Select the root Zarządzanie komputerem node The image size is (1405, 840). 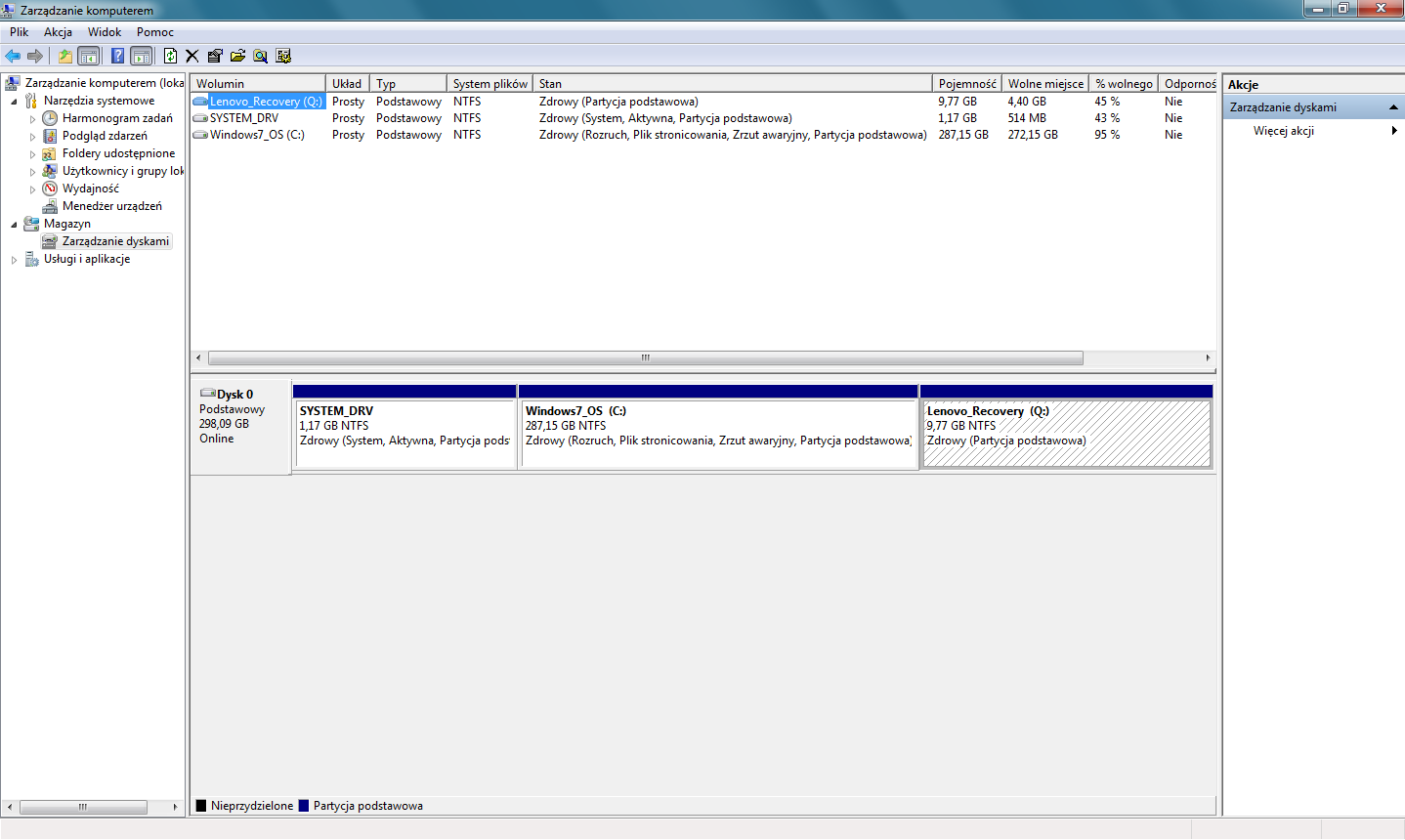pyautogui.click(x=105, y=83)
